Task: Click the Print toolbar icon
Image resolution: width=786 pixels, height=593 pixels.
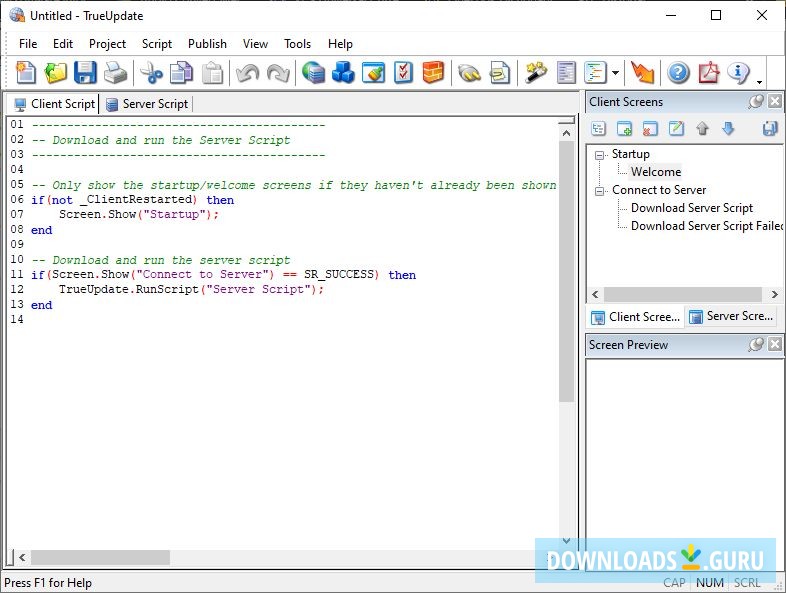Action: 116,73
